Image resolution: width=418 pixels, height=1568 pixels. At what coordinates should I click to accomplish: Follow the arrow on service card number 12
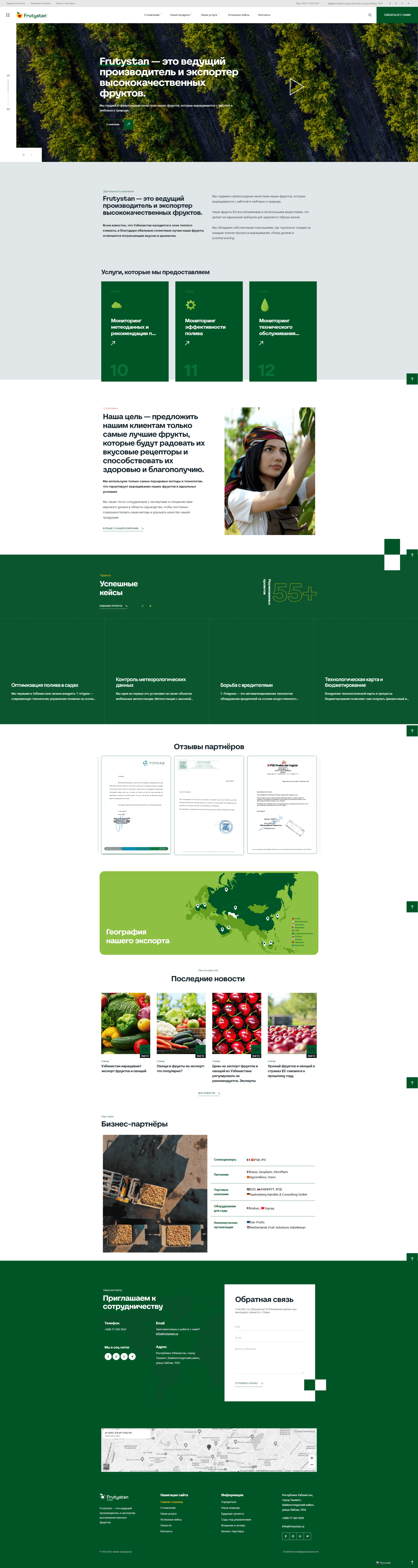261,343
